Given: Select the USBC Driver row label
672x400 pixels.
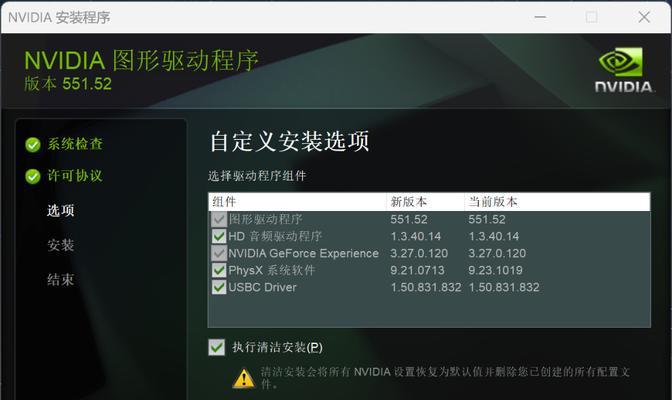Looking at the screenshot, I should pos(262,287).
